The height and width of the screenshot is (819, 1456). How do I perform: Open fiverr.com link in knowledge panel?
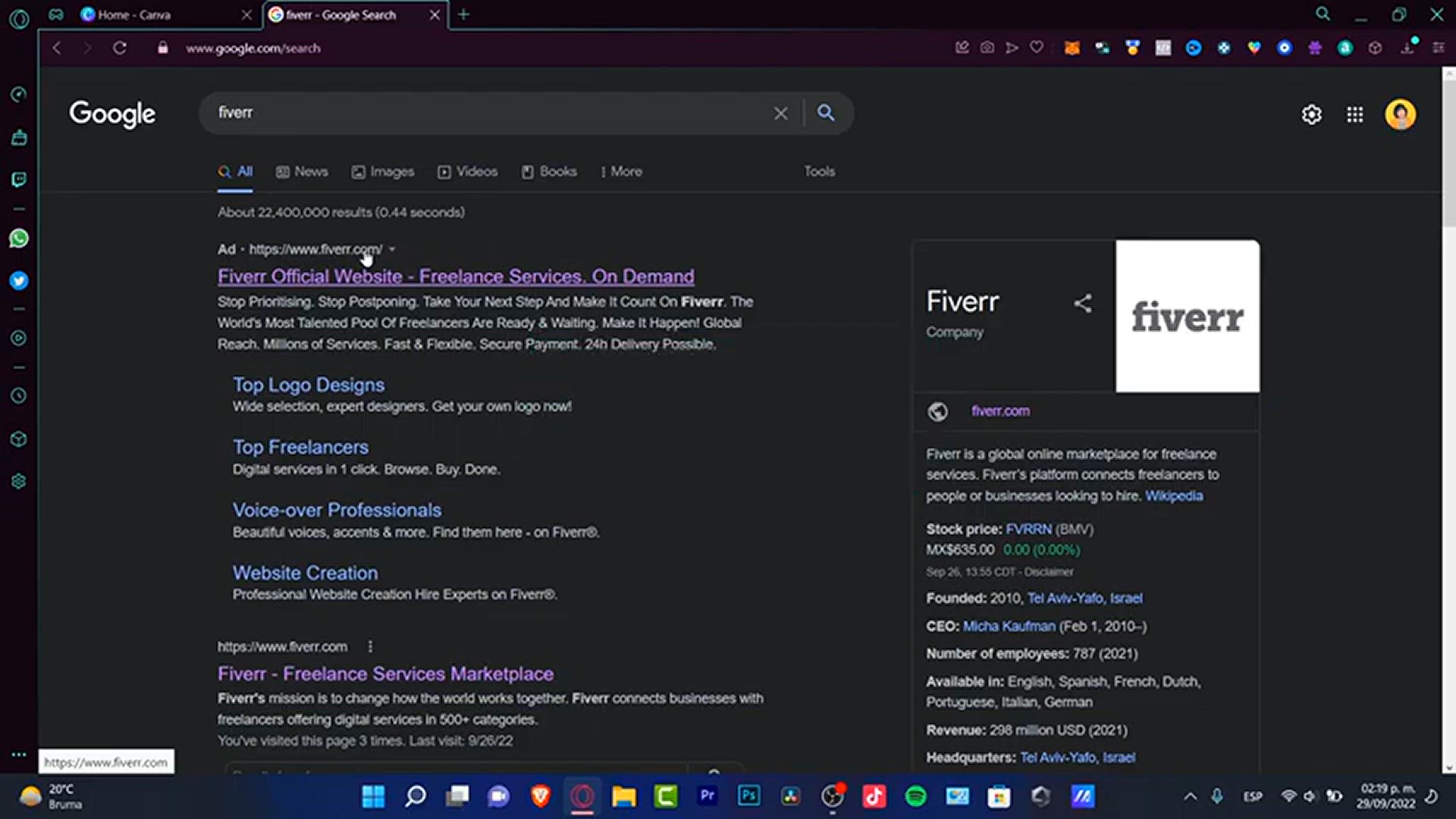tap(1000, 411)
